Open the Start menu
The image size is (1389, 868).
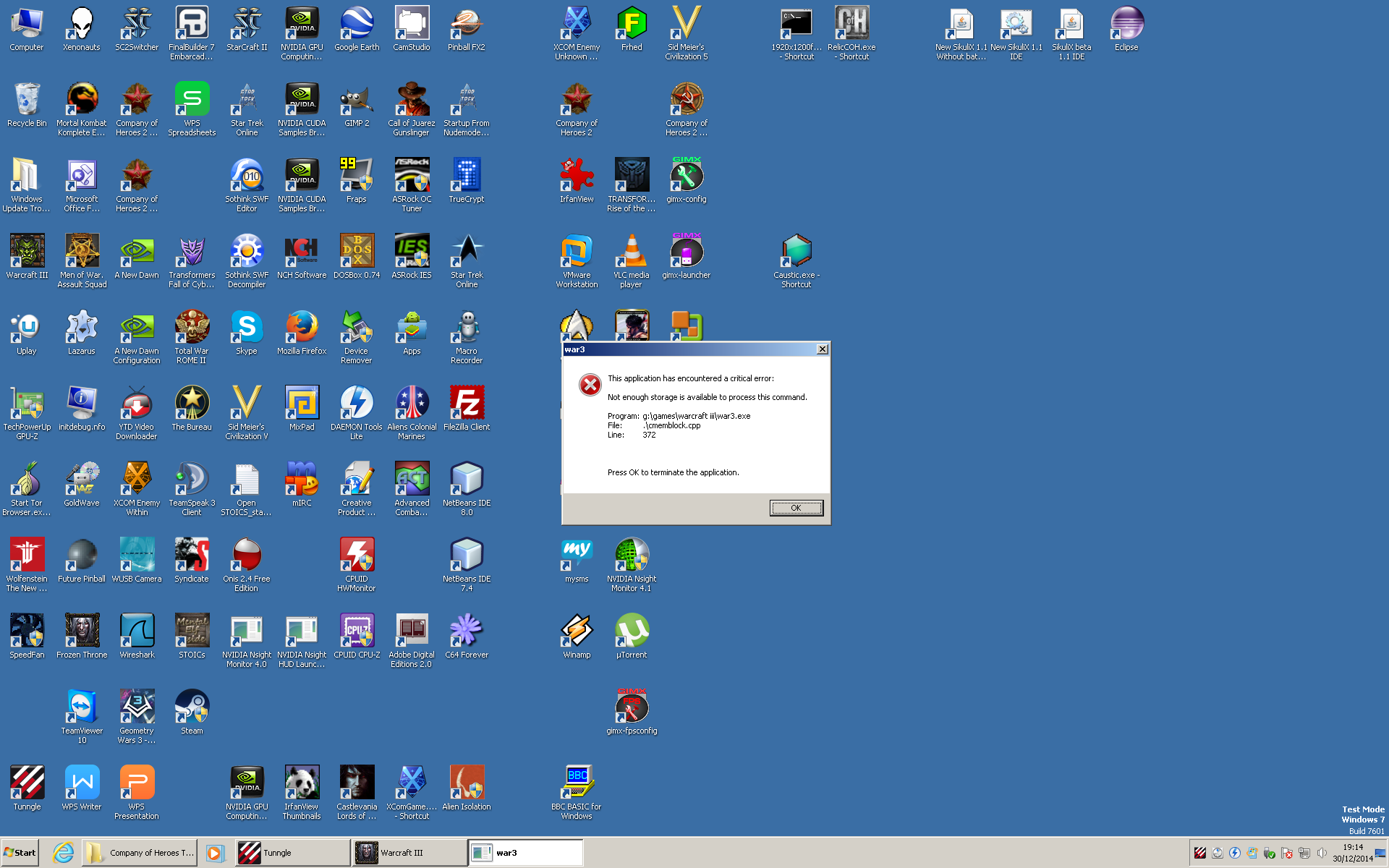[20, 853]
